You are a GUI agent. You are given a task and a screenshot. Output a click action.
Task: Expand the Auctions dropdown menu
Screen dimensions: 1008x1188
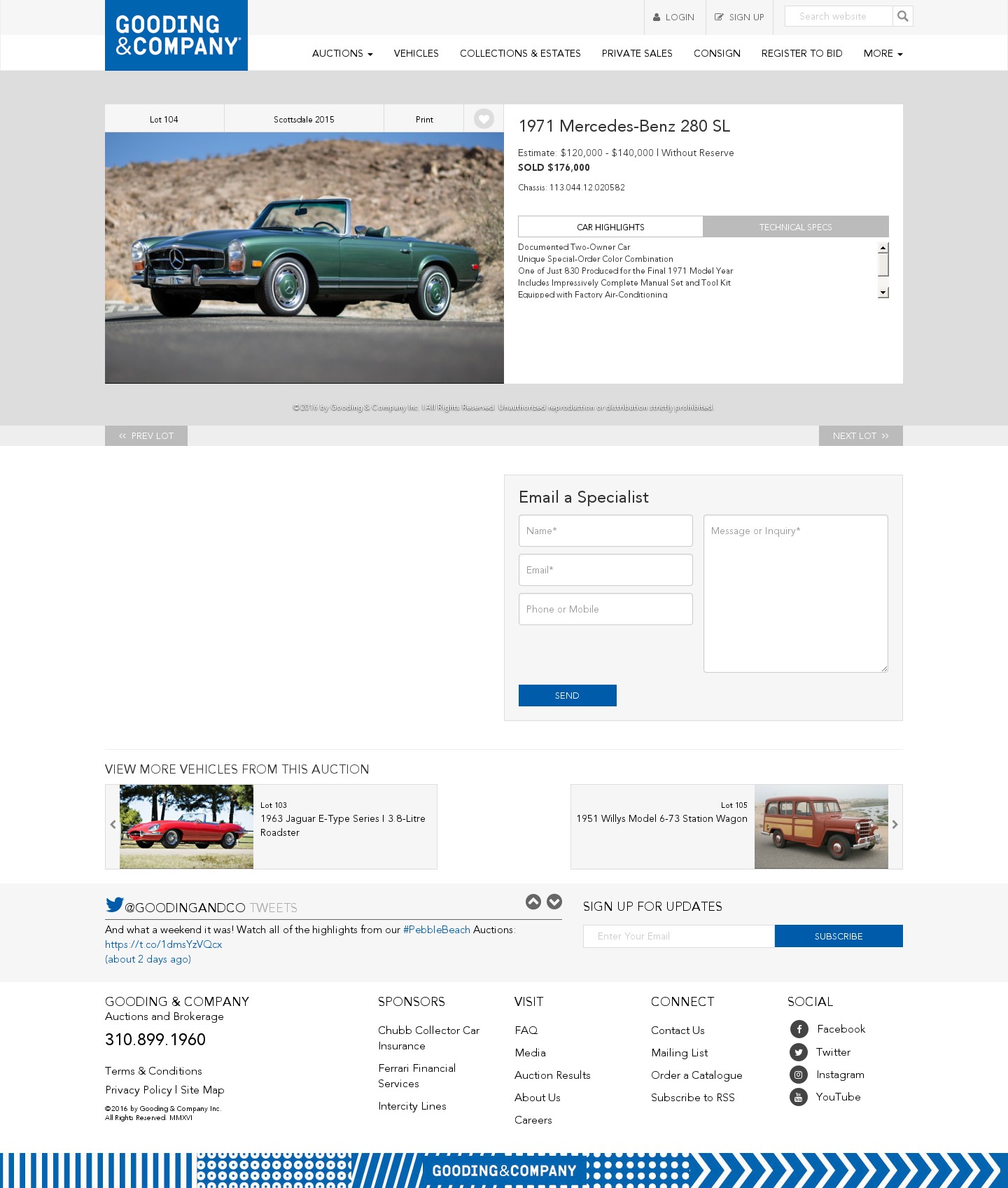342,53
